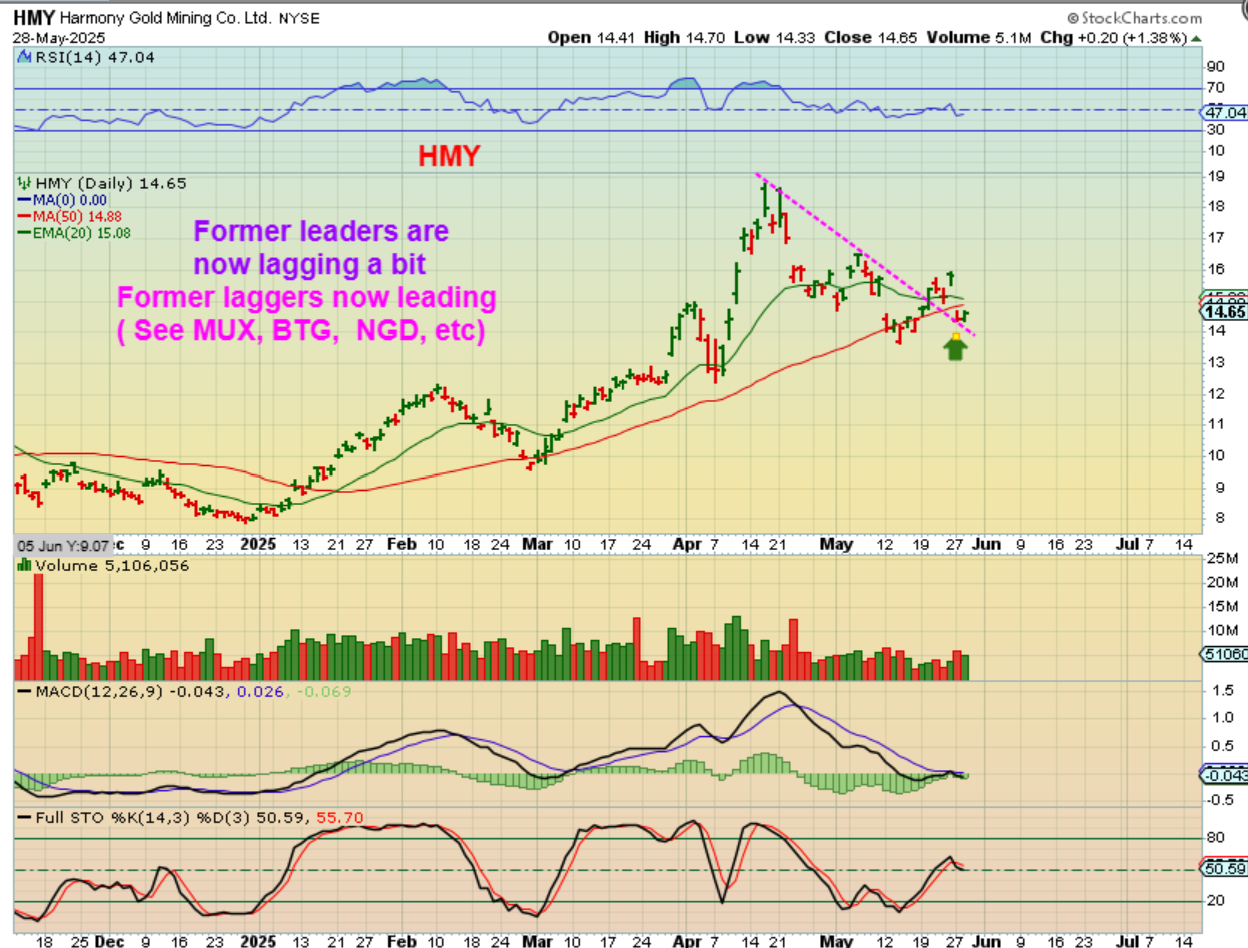The width and height of the screenshot is (1248, 948).
Task: Click the 30 level on RSI axis
Action: coord(1217,130)
